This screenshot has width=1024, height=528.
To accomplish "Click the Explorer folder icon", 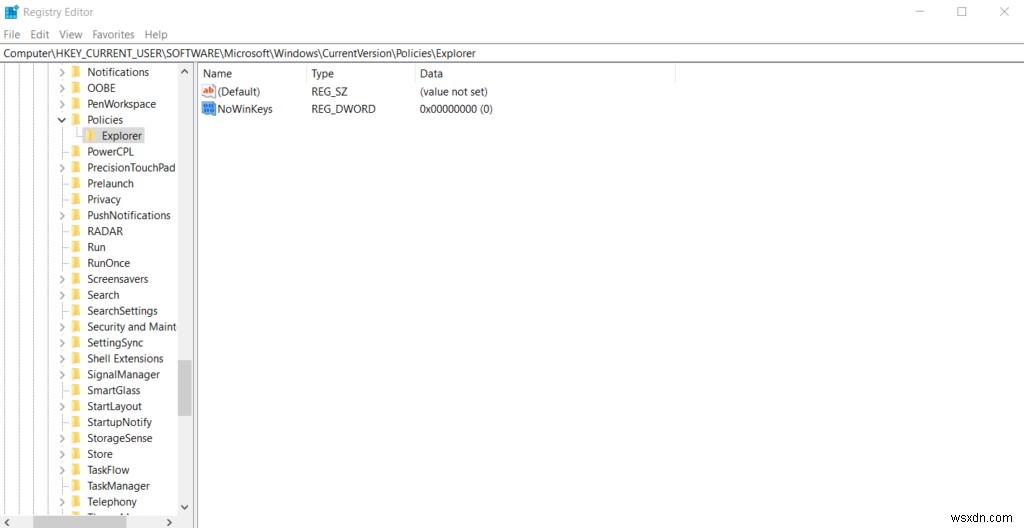I will pyautogui.click(x=91, y=136).
